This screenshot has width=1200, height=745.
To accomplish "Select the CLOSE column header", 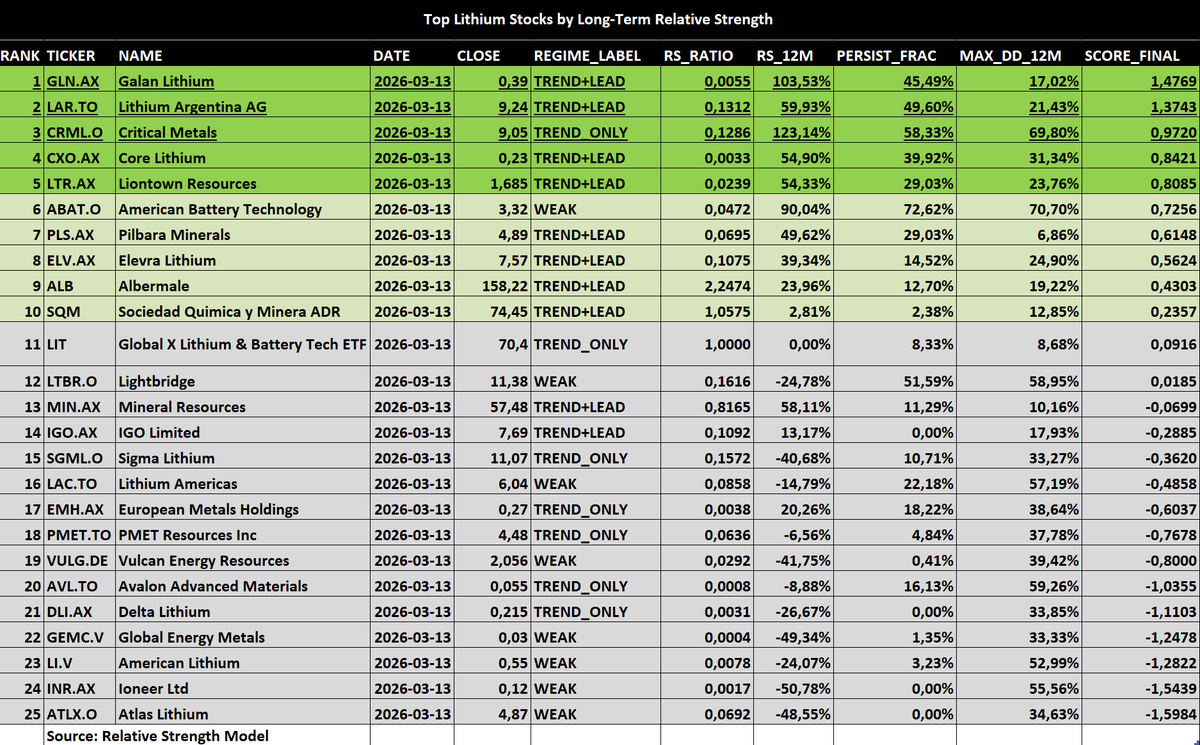I will click(x=479, y=56).
